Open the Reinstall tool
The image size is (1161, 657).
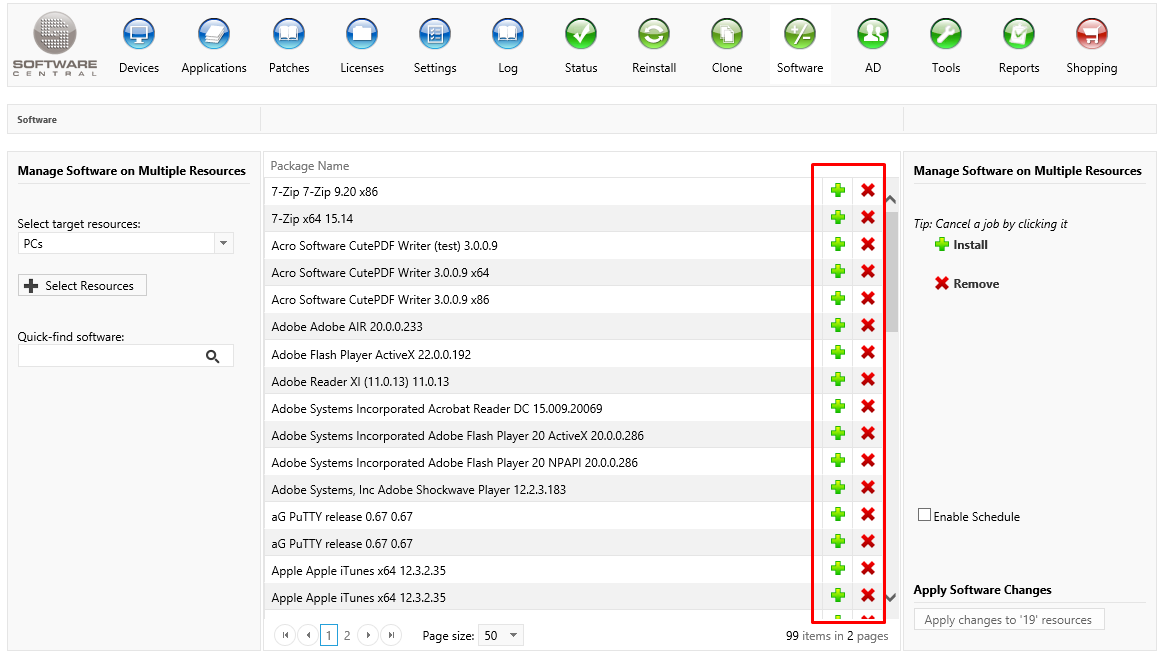tap(654, 35)
